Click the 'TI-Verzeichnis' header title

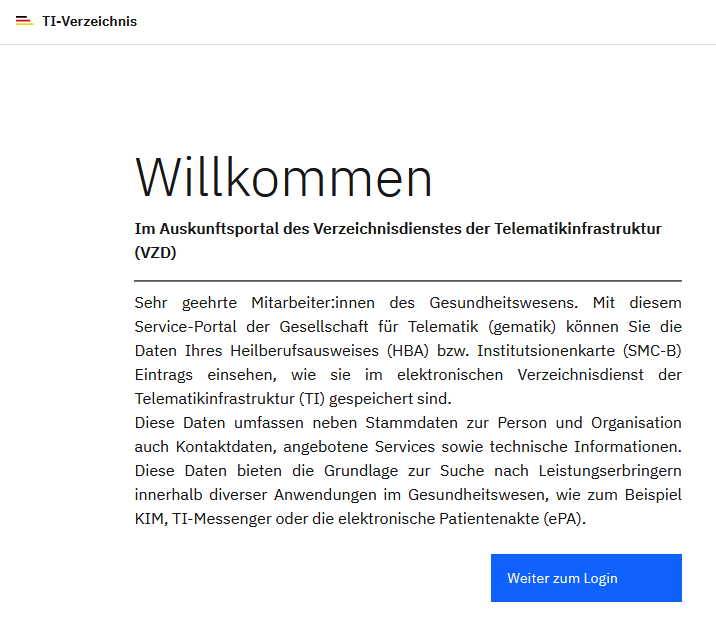coord(90,21)
